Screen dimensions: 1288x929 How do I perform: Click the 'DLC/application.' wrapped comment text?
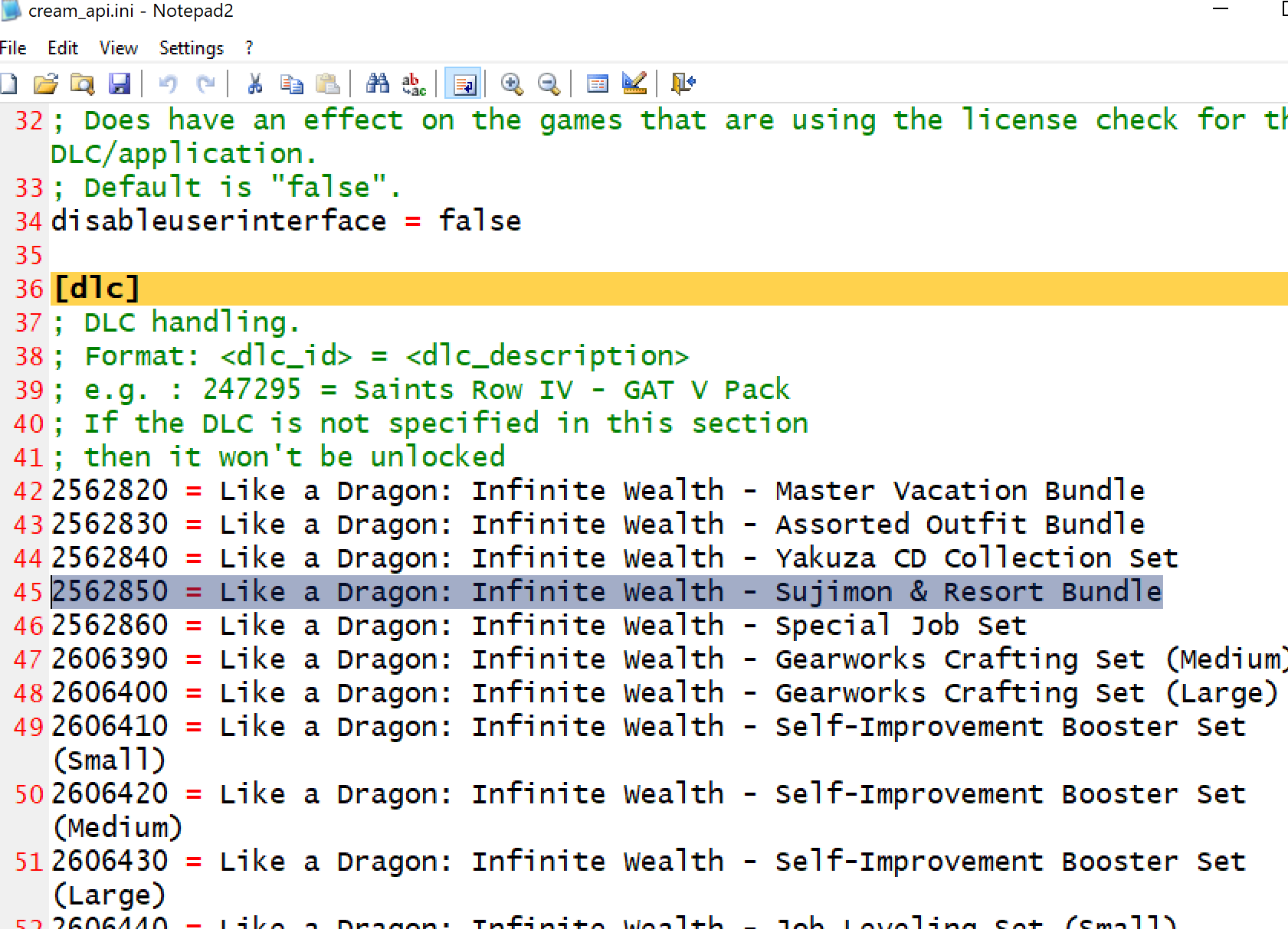[x=184, y=154]
